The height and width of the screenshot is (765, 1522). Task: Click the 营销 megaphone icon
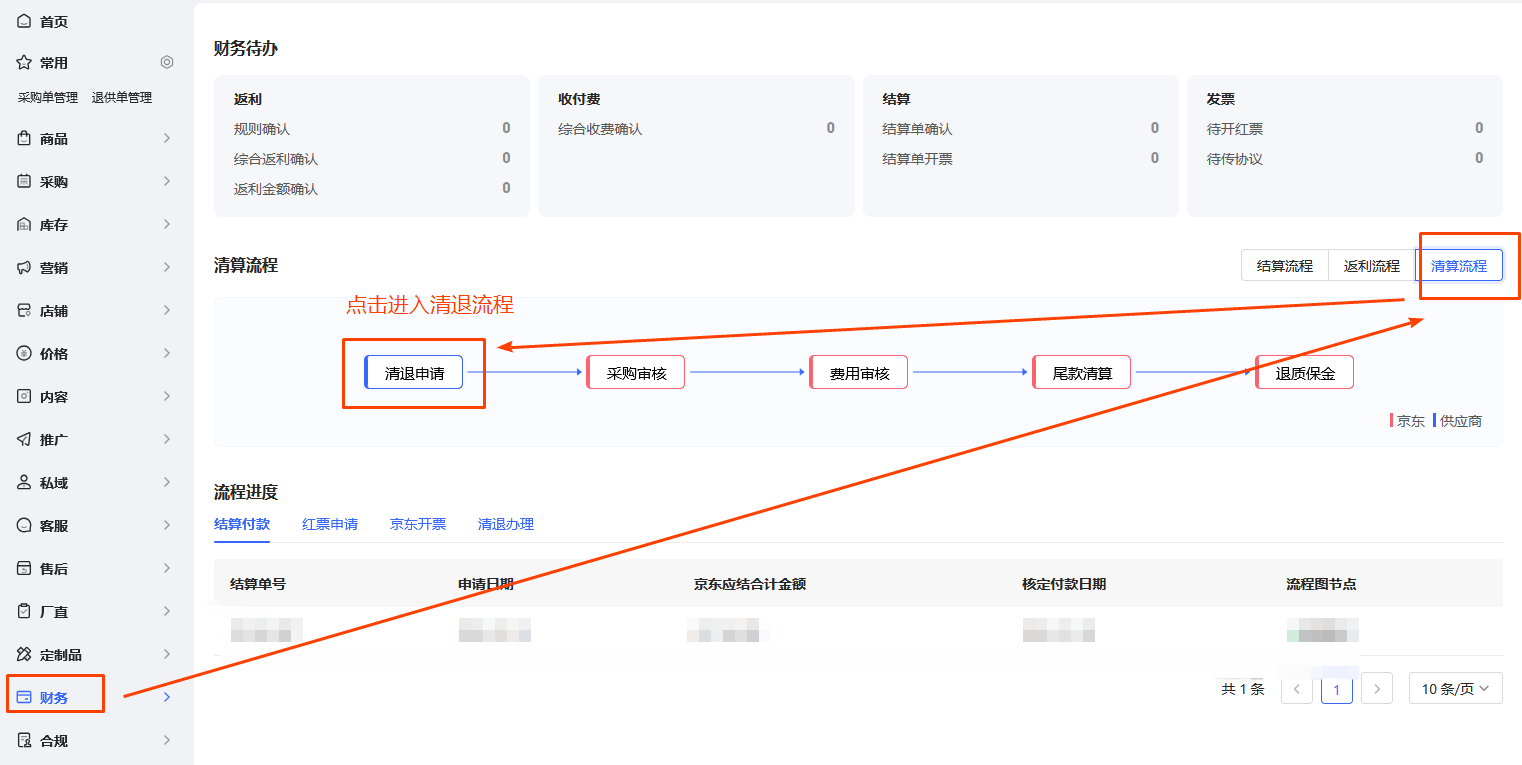pos(24,268)
